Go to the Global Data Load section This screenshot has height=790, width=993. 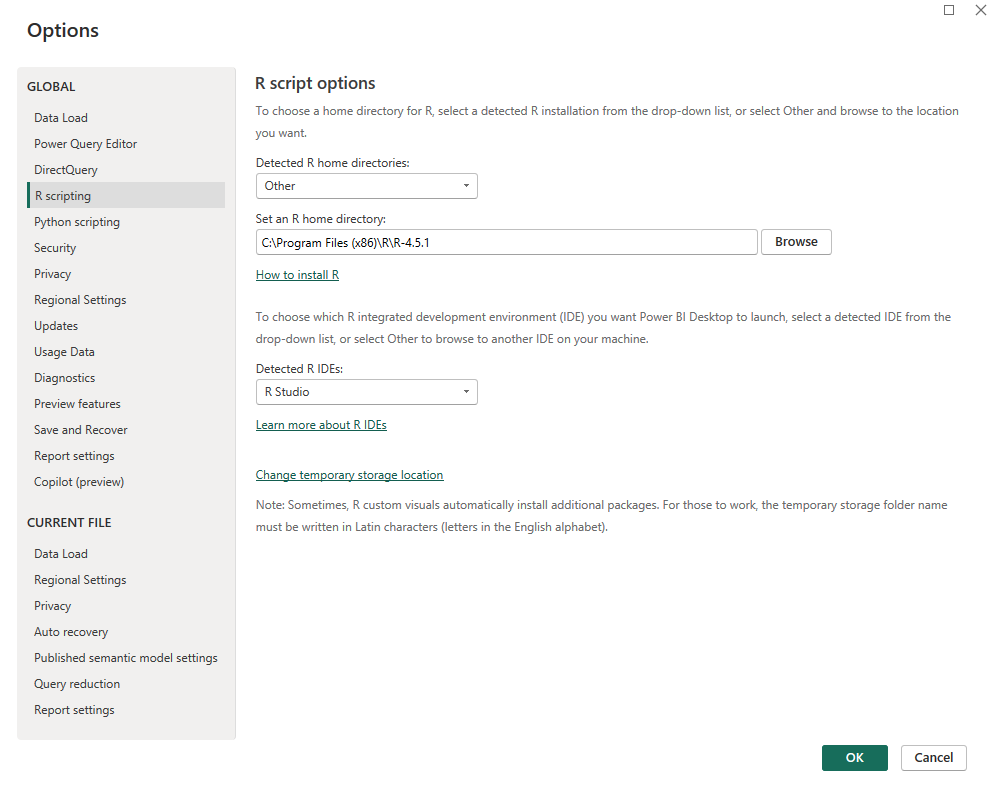coord(61,118)
